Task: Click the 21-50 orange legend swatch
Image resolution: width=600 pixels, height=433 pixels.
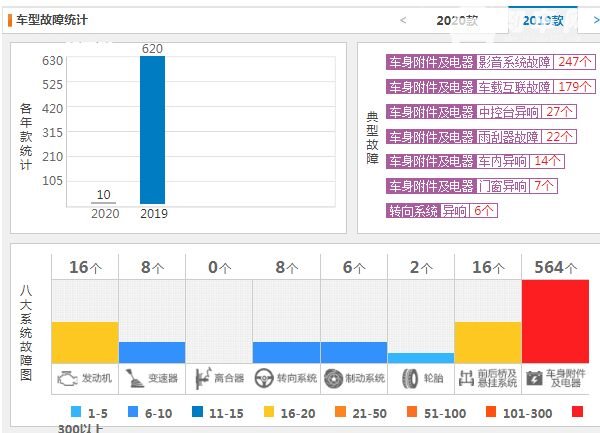Action: [x=340, y=412]
